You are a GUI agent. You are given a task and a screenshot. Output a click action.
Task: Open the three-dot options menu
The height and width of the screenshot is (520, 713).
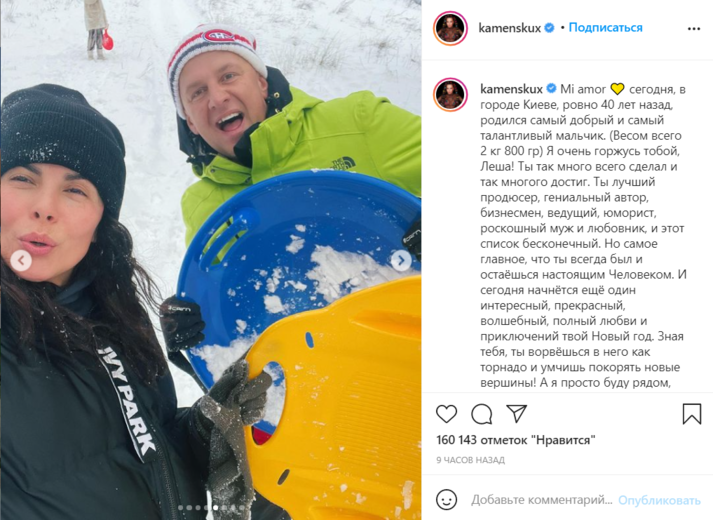tap(693, 29)
